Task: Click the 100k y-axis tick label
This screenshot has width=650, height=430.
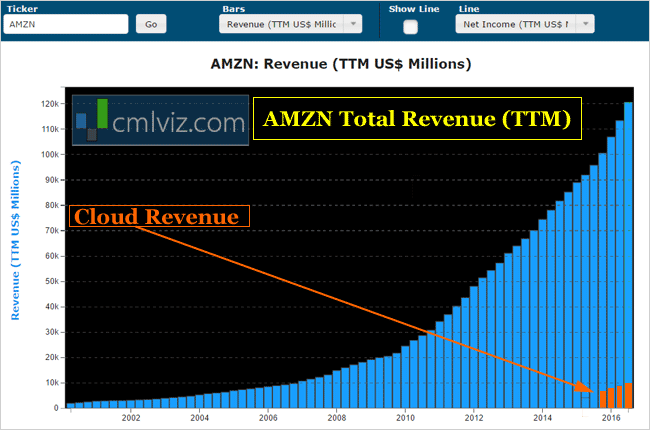Action: click(x=50, y=154)
